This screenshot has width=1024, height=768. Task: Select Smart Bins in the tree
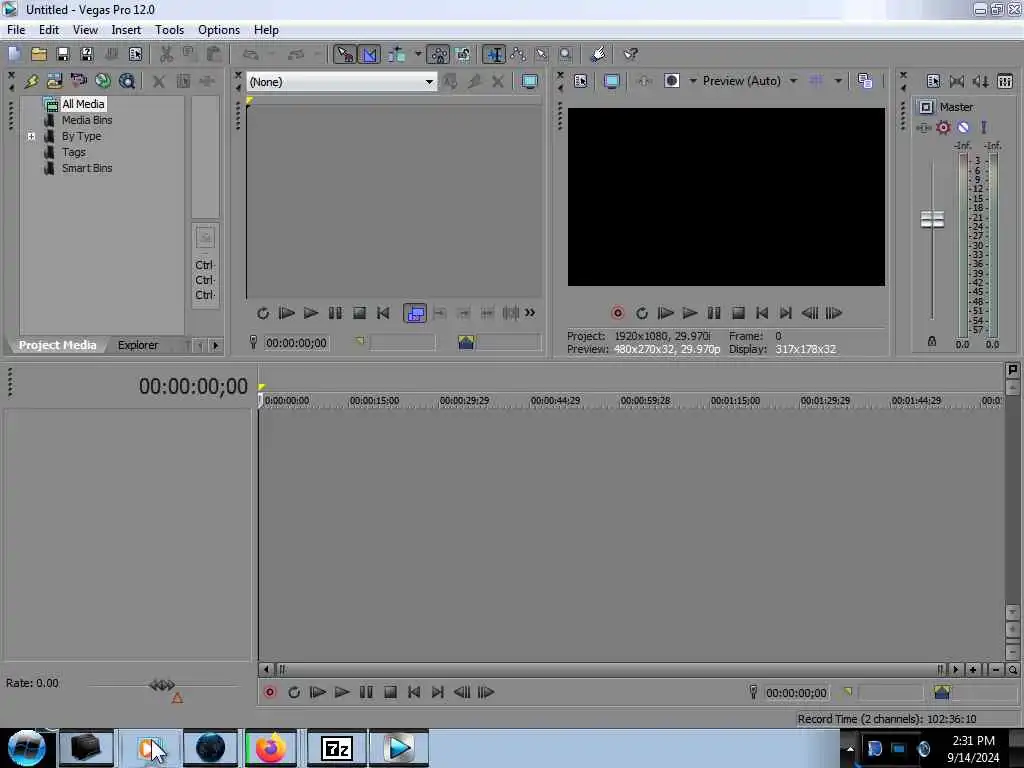(x=87, y=168)
